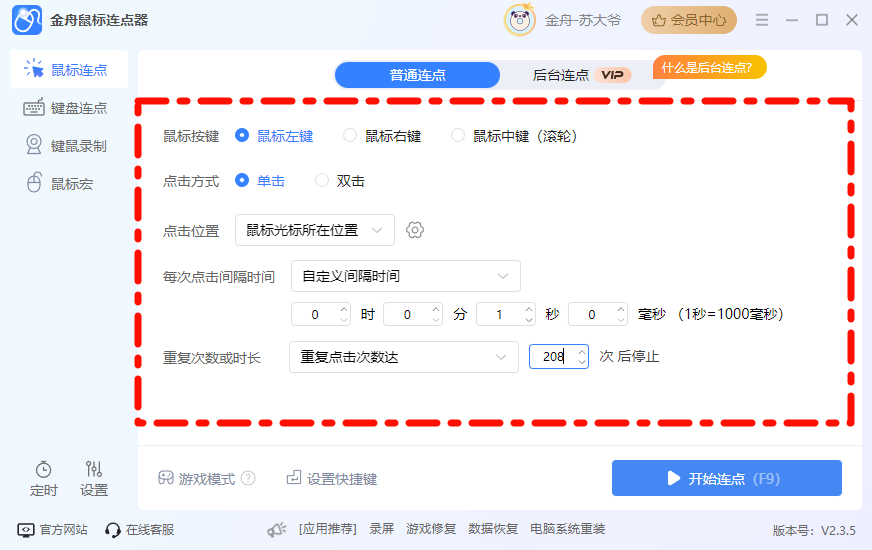Select the 鼠标右键 radio button
This screenshot has height=550, width=872.
click(x=350, y=135)
